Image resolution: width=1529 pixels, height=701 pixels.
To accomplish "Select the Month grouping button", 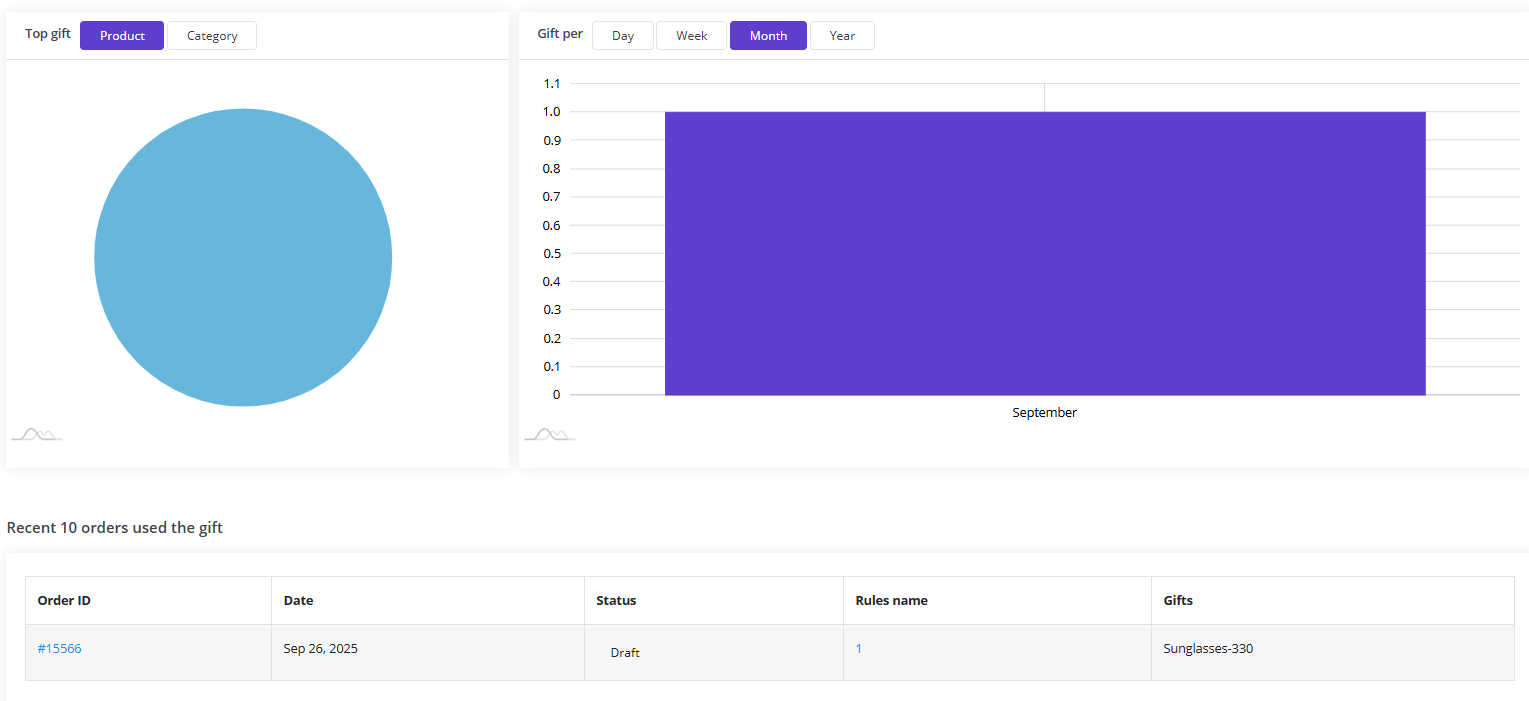I will [x=768, y=36].
